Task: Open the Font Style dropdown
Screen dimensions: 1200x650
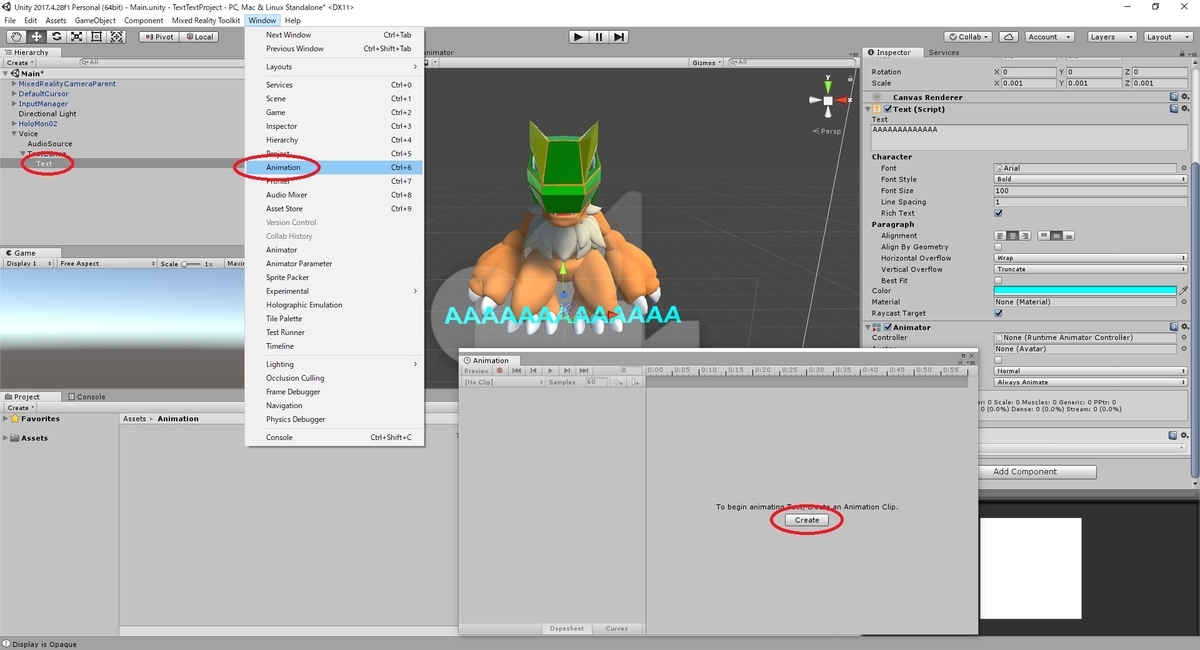Action: [1090, 179]
